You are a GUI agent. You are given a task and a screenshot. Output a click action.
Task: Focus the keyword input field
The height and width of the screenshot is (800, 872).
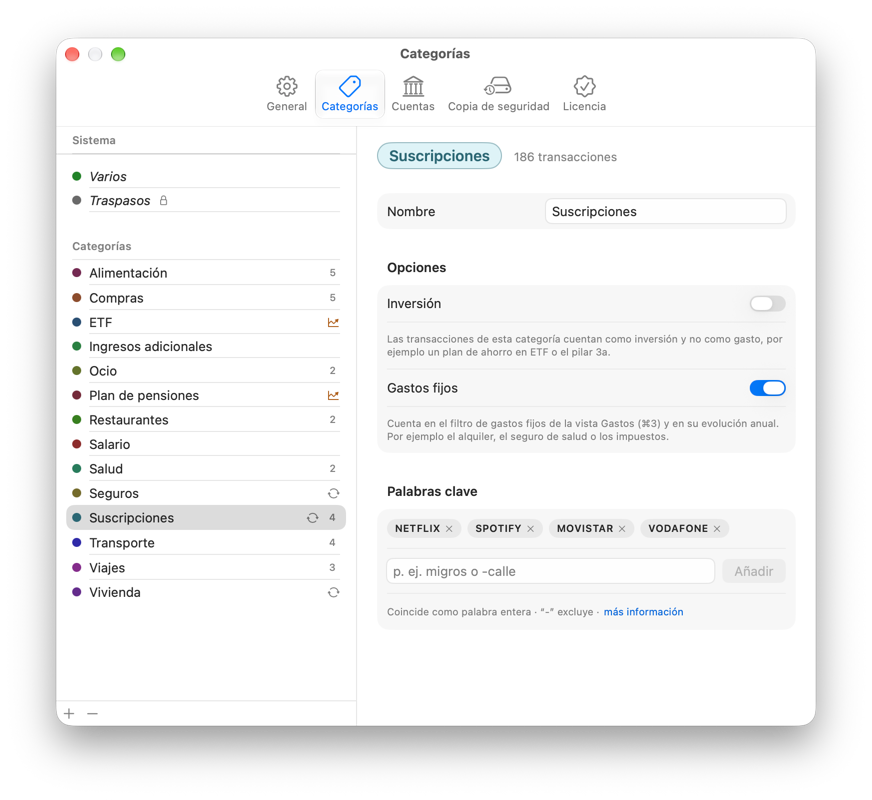[x=551, y=571]
